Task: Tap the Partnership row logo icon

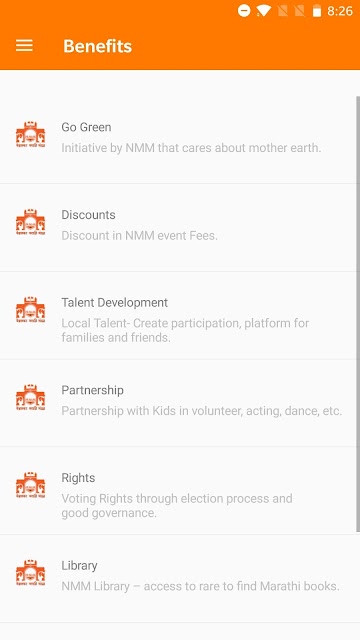Action: [x=31, y=398]
